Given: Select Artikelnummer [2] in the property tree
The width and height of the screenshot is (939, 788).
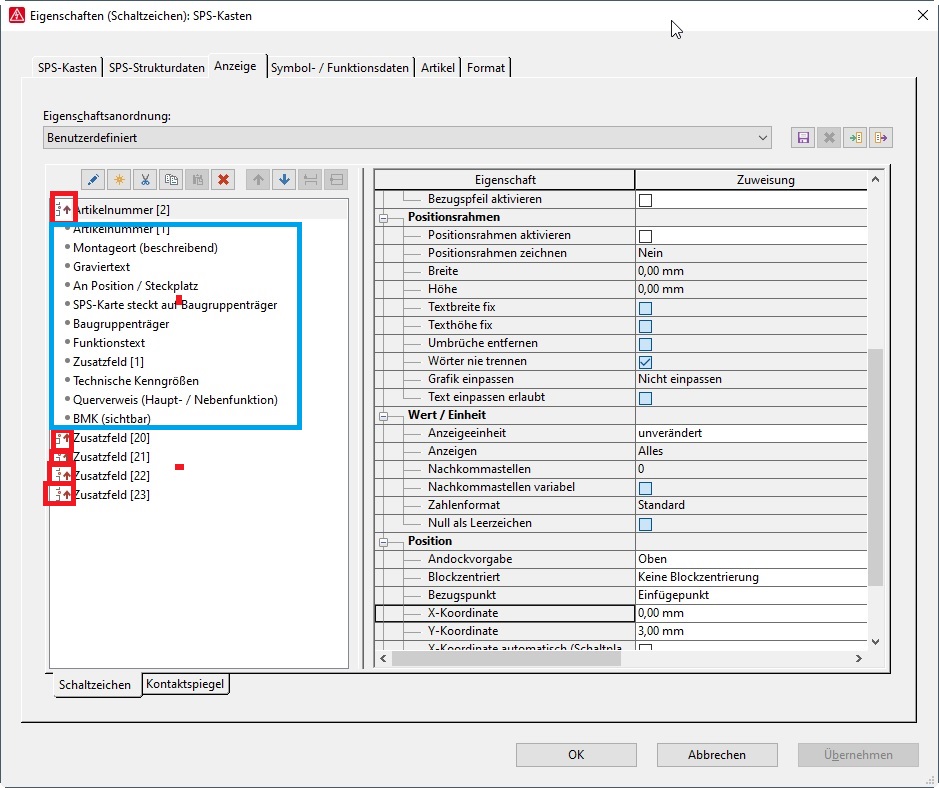Looking at the screenshot, I should coord(122,210).
